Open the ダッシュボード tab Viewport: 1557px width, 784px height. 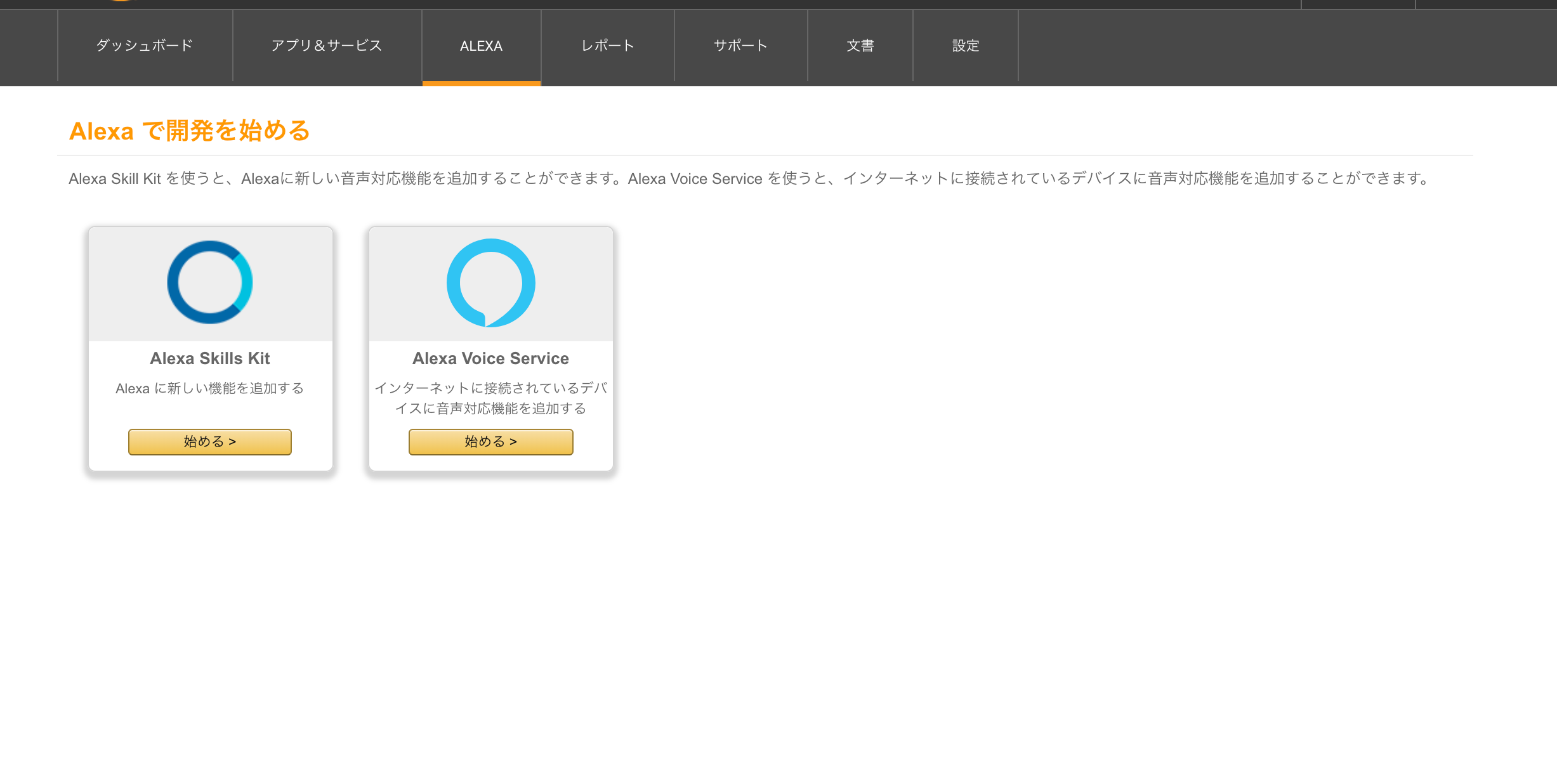pyautogui.click(x=145, y=46)
